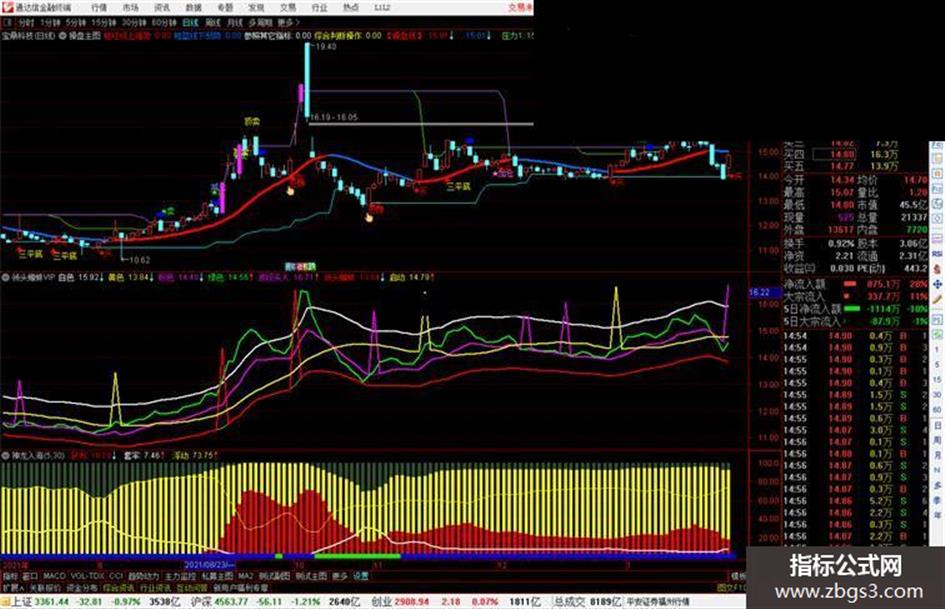Select the 季 period shortcut in sidebar
This screenshot has width=945, height=609.
[x=937, y=500]
